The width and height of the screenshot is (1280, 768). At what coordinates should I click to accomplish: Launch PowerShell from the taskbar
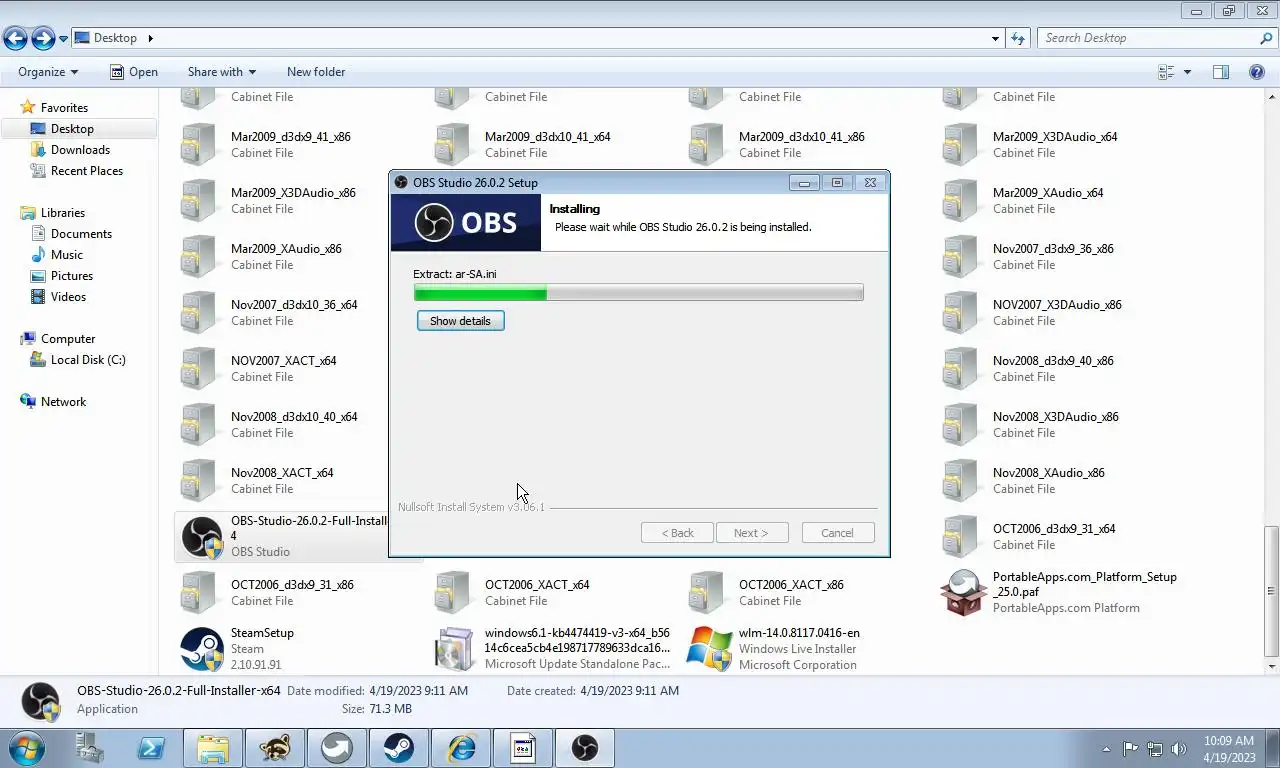(x=151, y=748)
